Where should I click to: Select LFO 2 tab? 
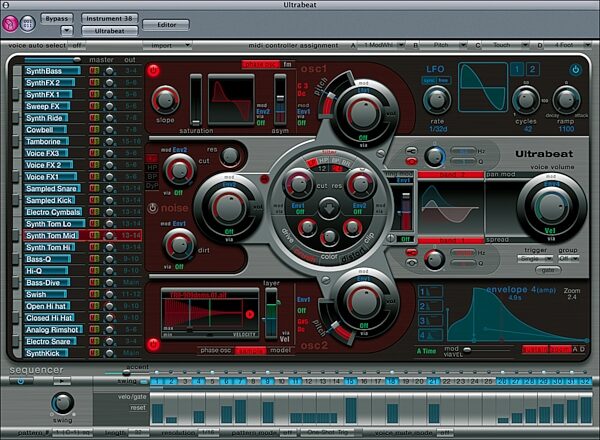(x=532, y=70)
